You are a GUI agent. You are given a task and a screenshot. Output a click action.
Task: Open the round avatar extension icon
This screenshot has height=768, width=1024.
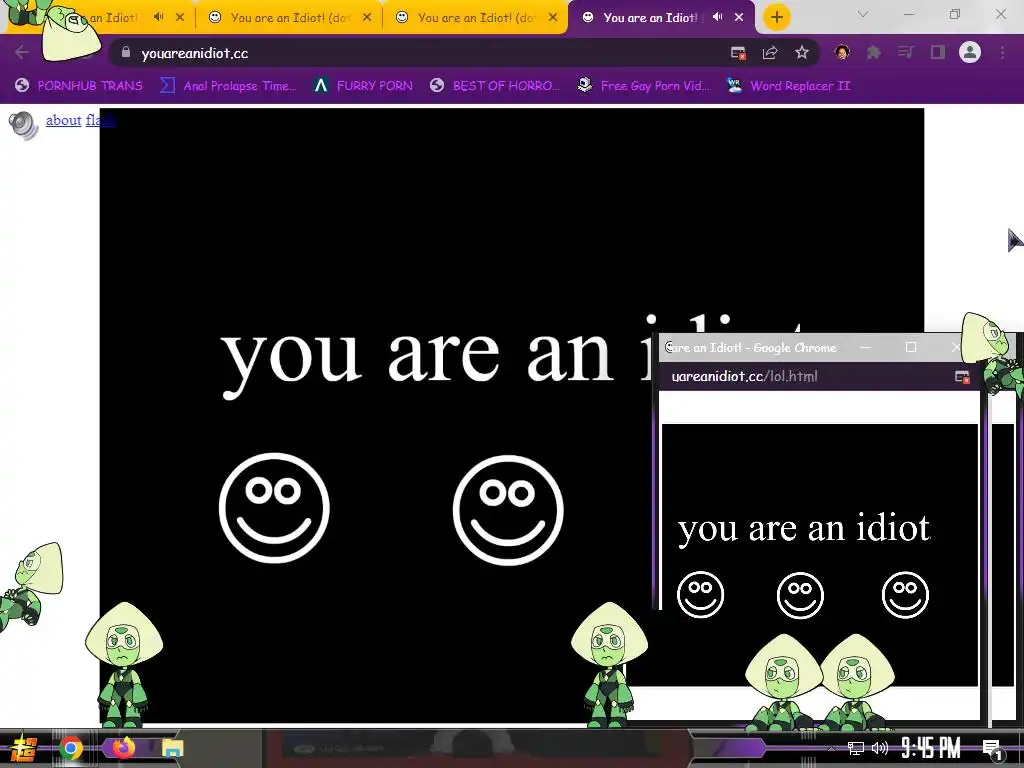tap(842, 52)
